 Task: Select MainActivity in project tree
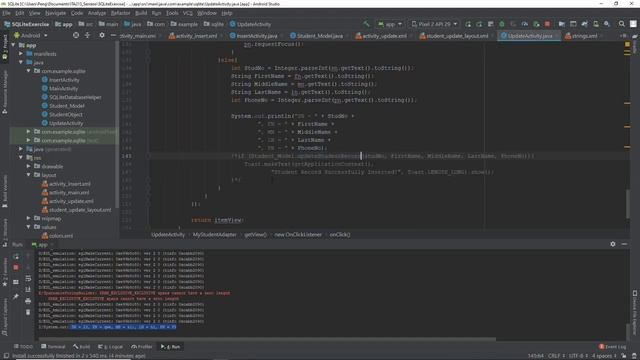pos(60,88)
